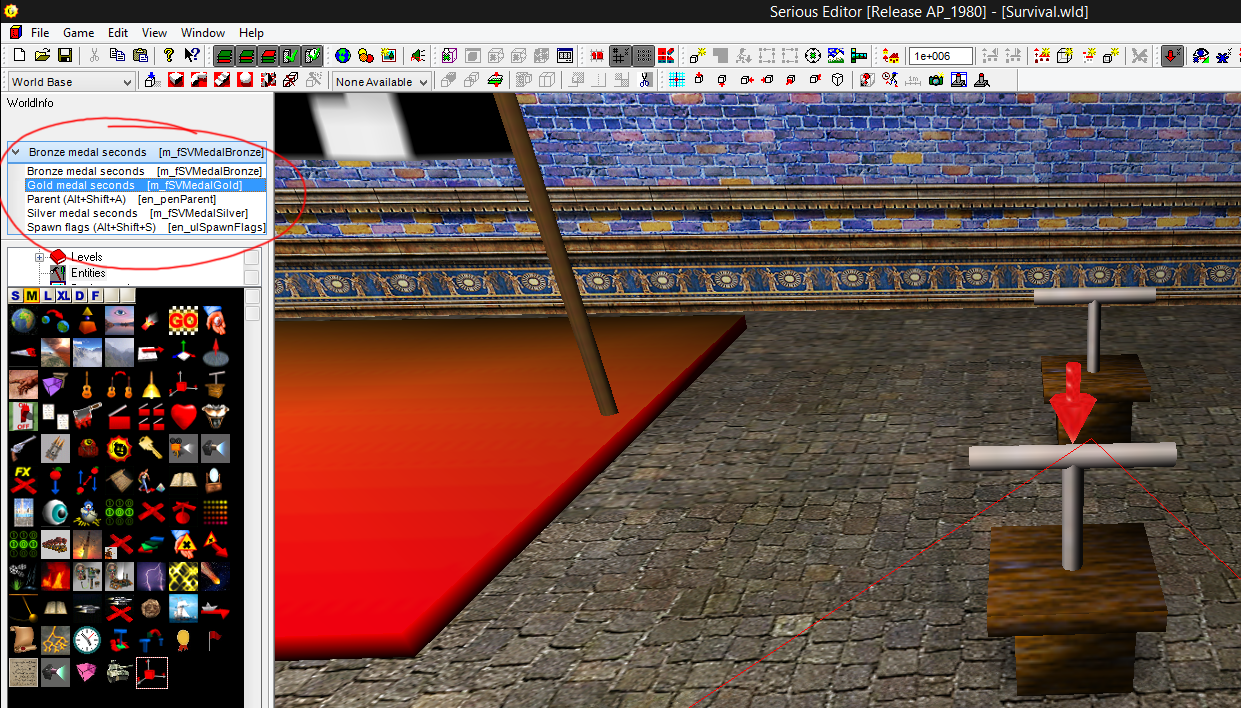Switch browser icon size to M

[x=31, y=295]
